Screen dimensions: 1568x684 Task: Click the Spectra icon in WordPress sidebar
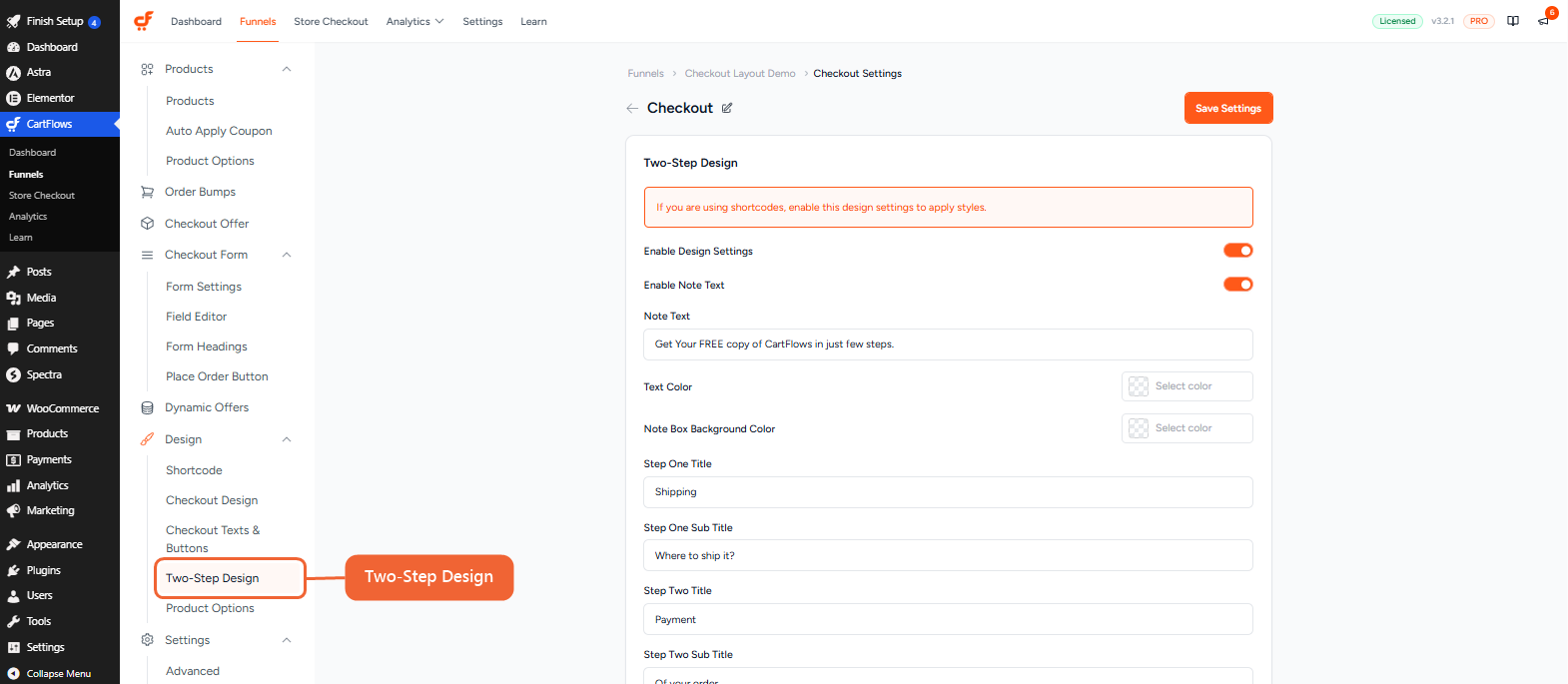tap(13, 374)
